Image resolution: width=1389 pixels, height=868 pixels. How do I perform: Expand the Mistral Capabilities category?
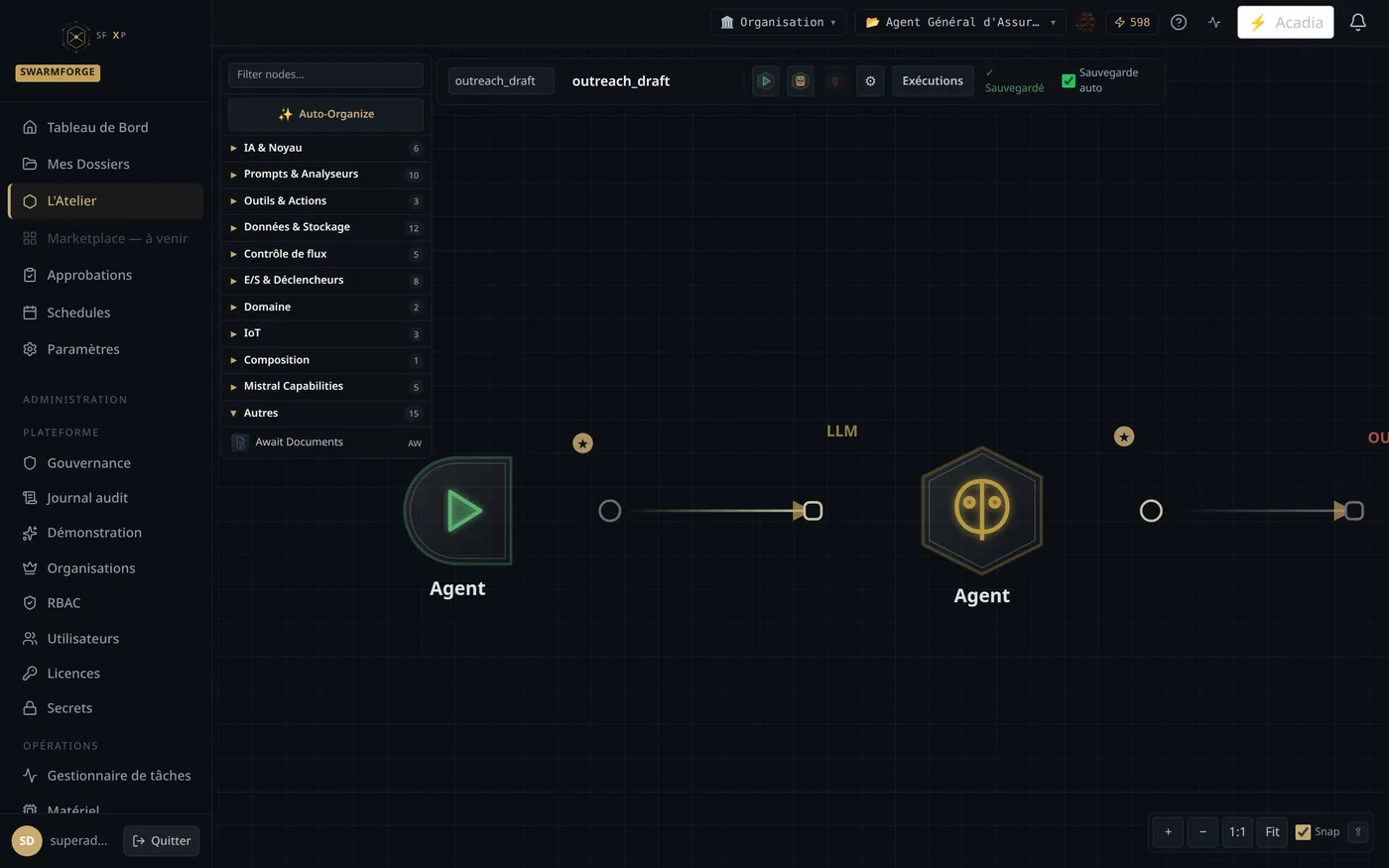(x=325, y=387)
